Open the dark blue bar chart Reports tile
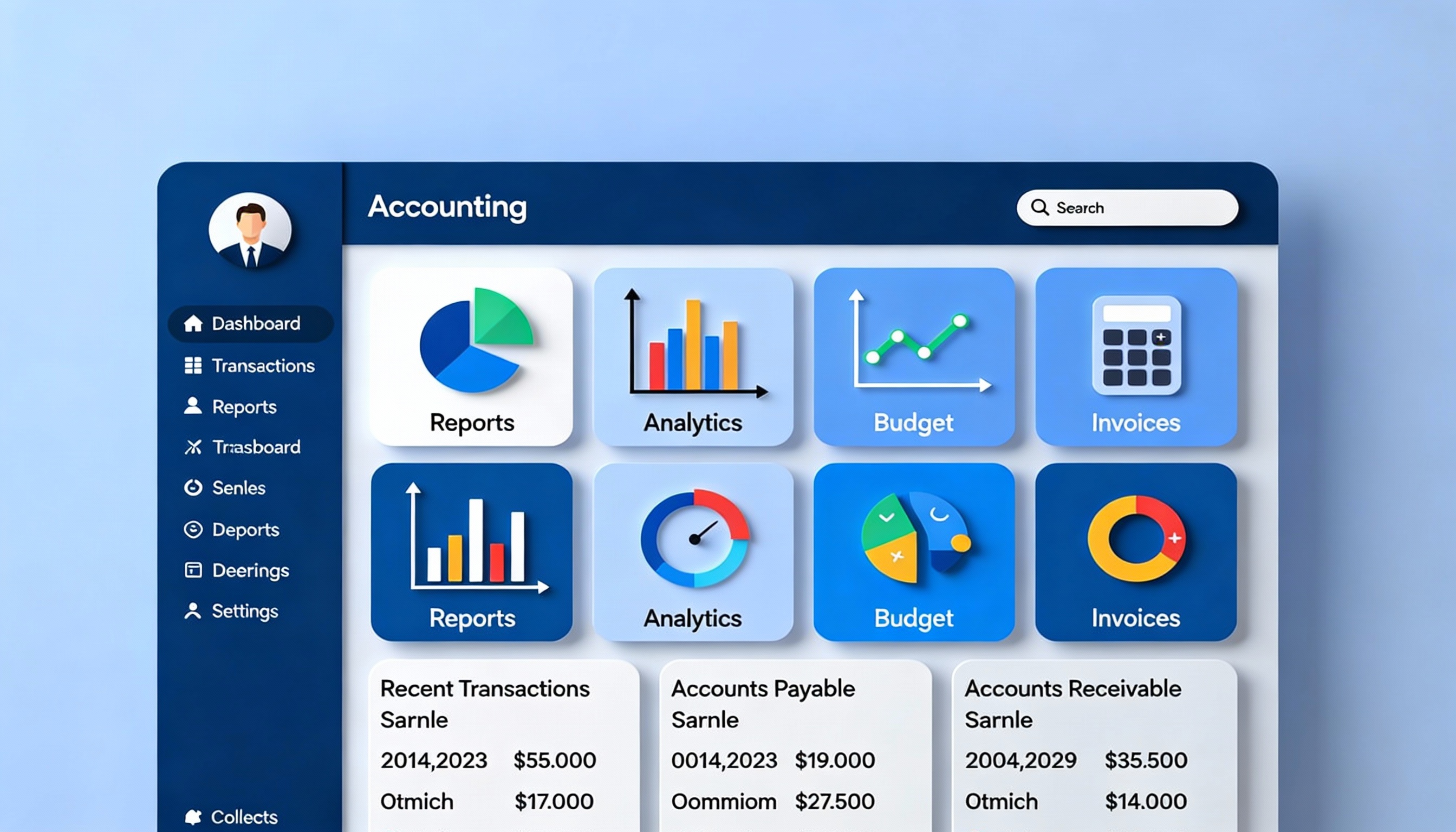1456x832 pixels. [x=471, y=551]
